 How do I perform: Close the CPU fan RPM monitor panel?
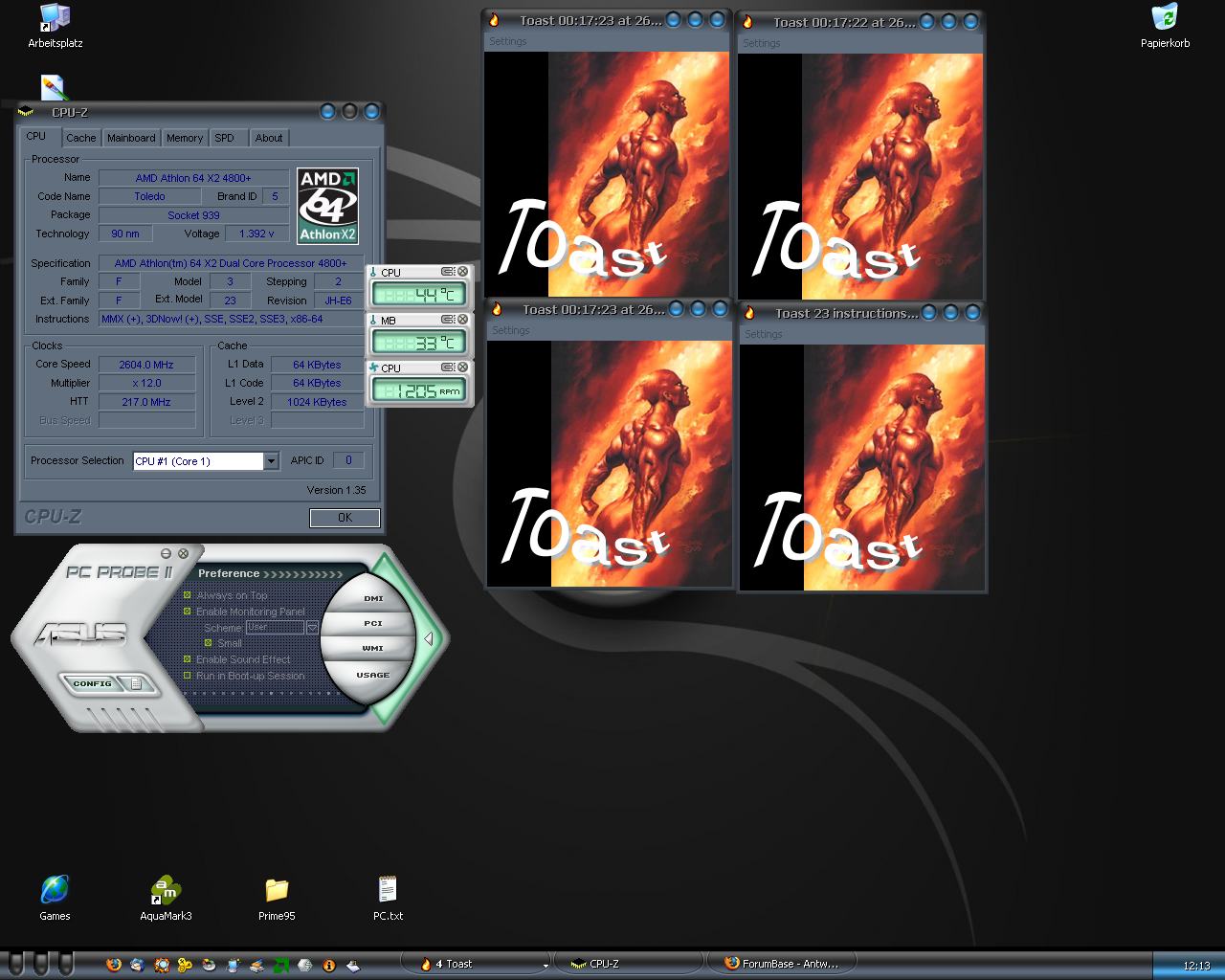[x=463, y=367]
